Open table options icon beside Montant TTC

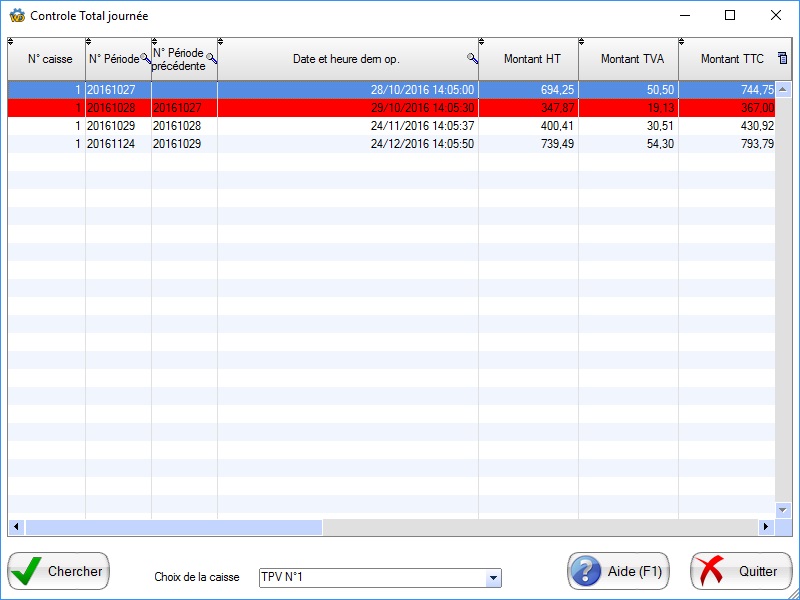pos(783,59)
